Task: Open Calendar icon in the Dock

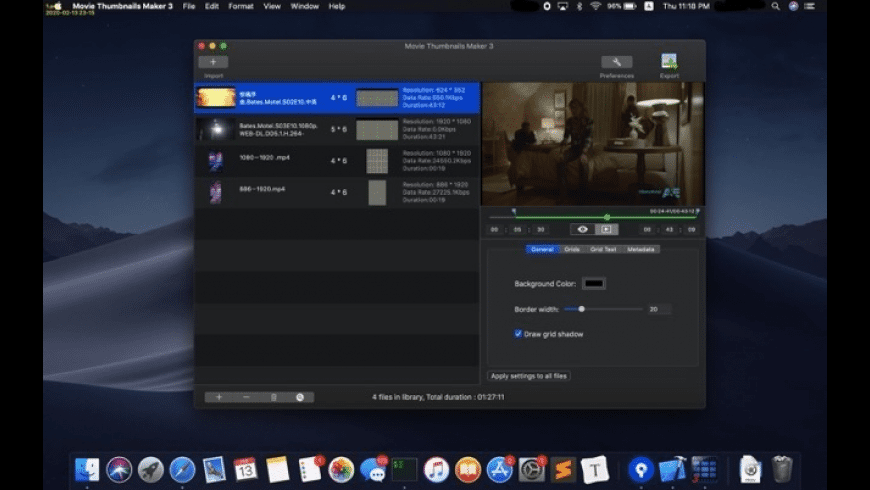Action: (x=245, y=469)
